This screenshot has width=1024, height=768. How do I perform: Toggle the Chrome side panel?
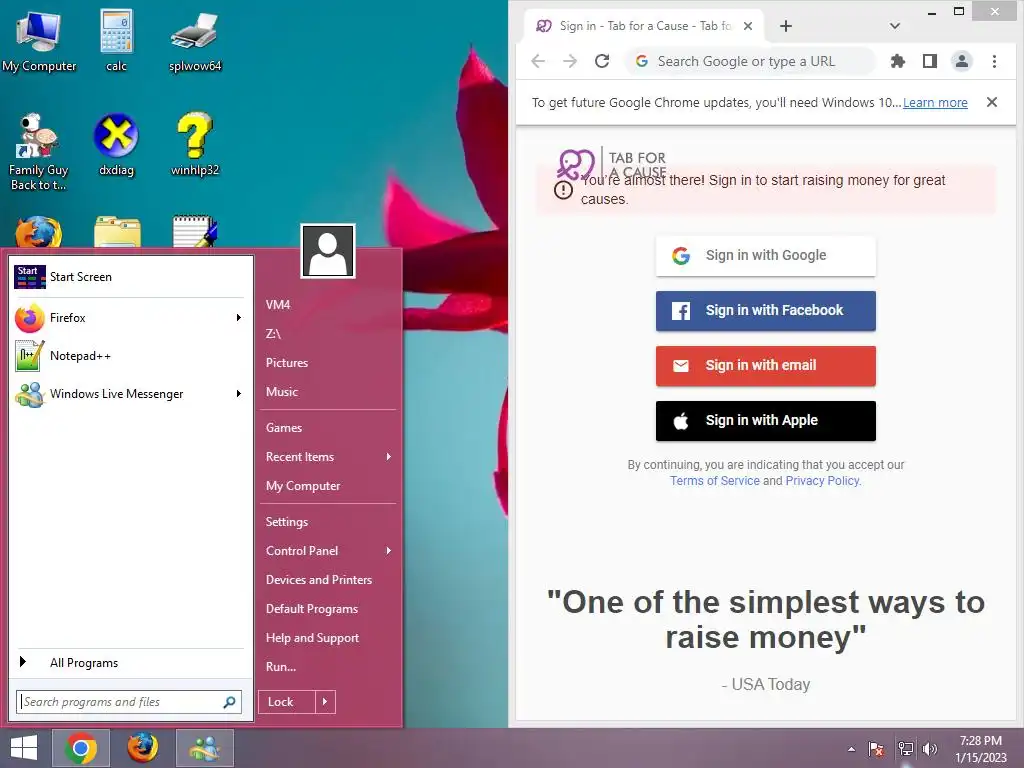(x=930, y=61)
